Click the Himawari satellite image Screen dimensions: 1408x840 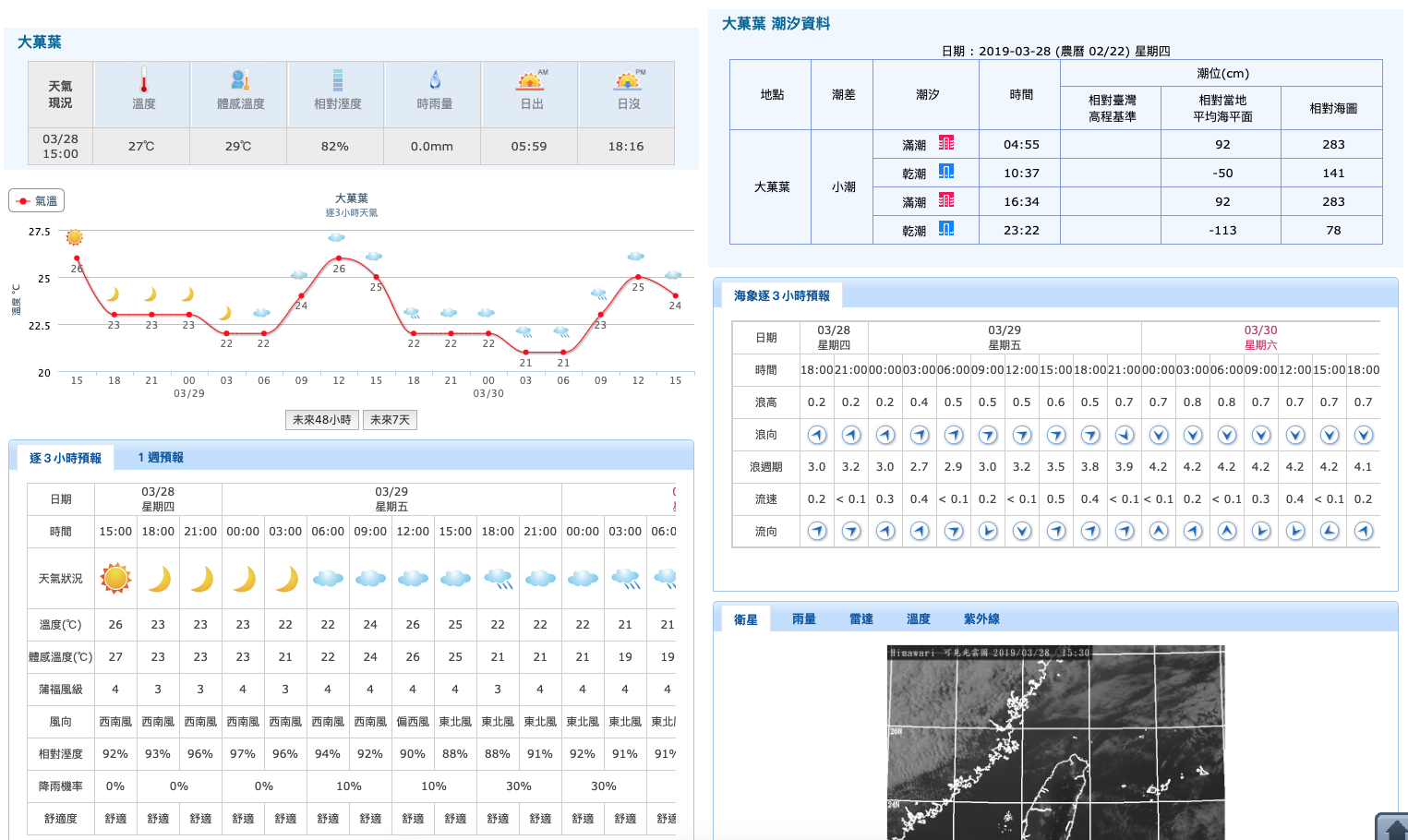(x=1055, y=742)
